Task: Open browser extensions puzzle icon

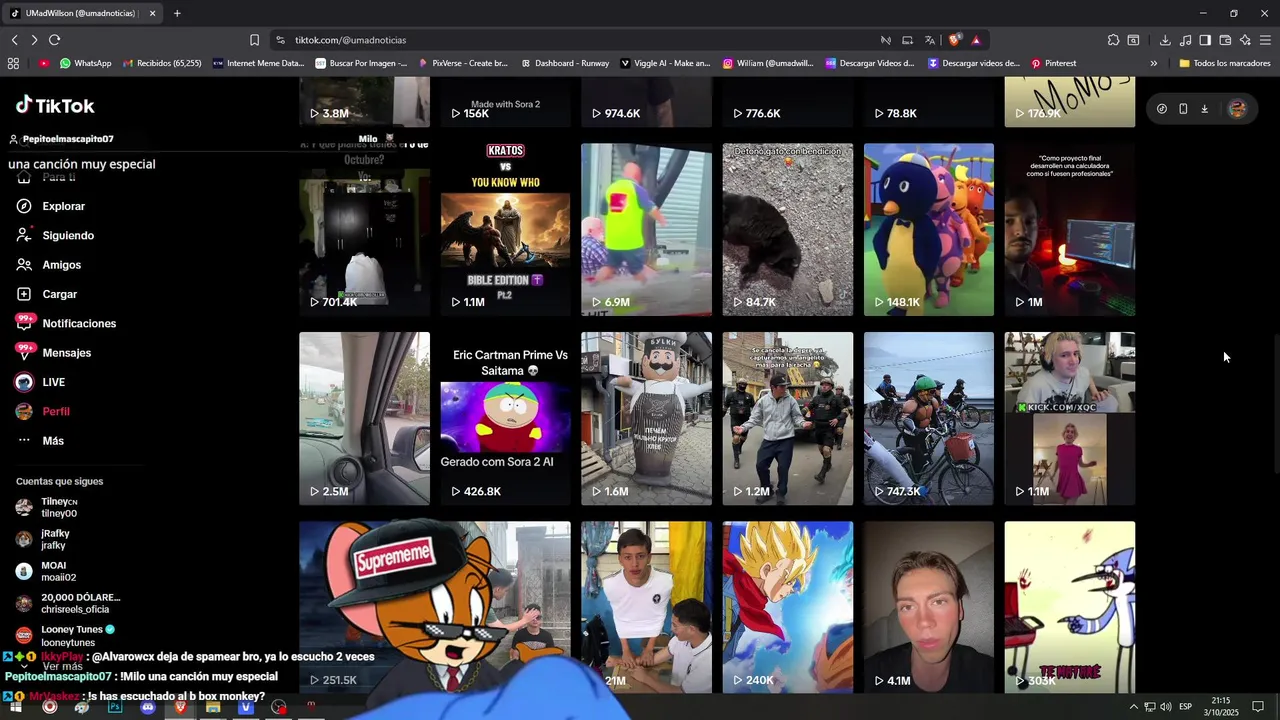Action: pos(1113,40)
